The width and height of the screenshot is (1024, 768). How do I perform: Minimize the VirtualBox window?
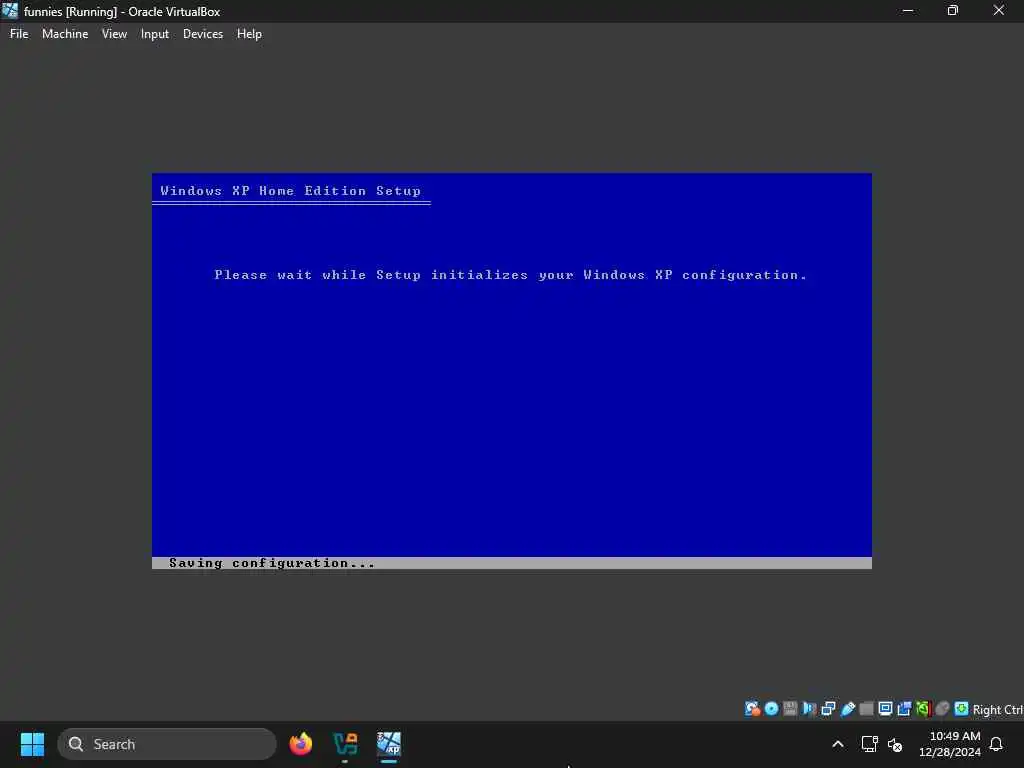pyautogui.click(x=908, y=10)
